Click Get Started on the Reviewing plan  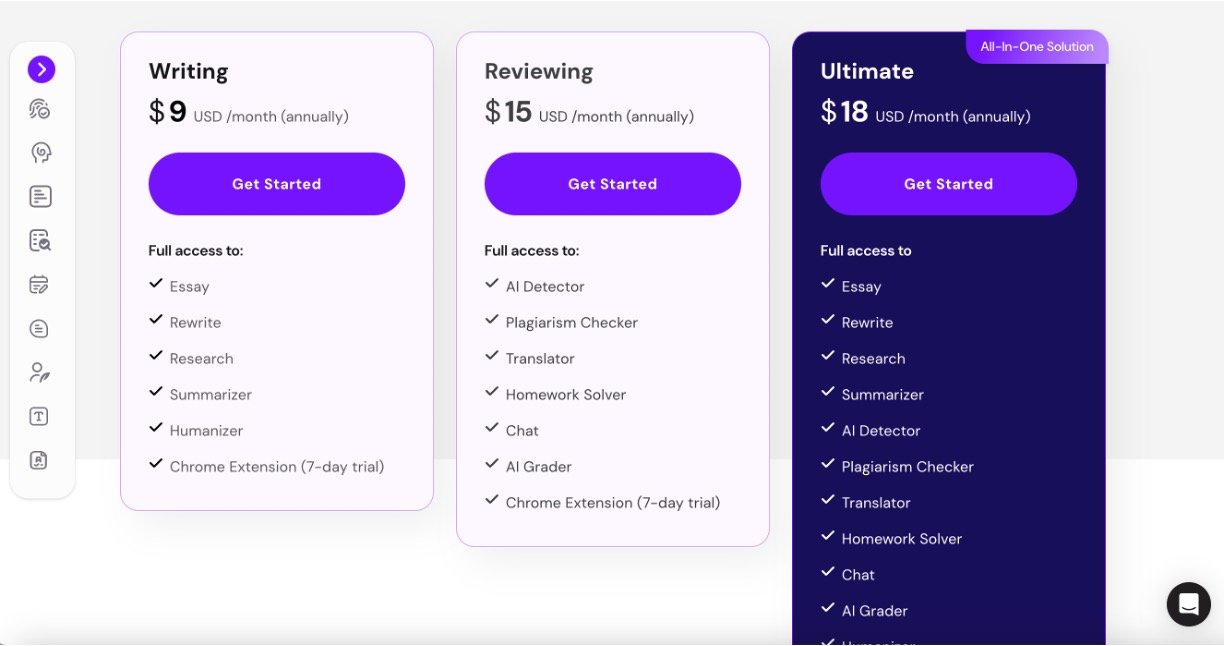click(613, 184)
